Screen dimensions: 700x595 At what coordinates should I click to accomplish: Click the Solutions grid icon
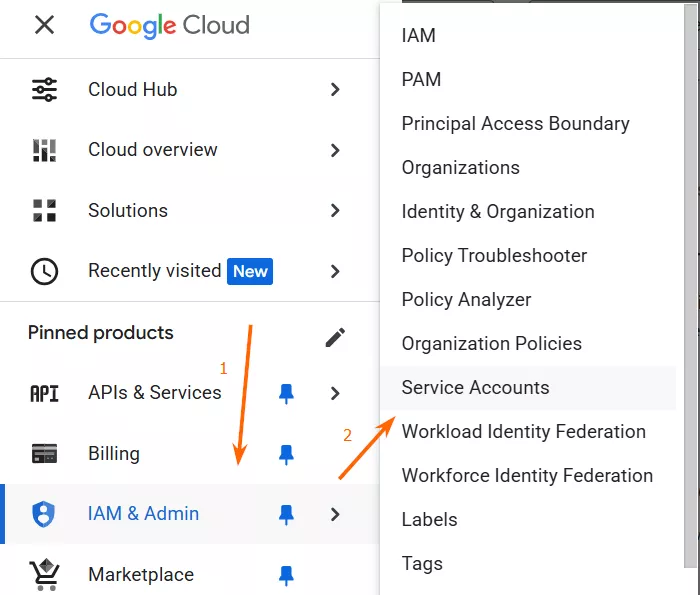[x=44, y=211]
